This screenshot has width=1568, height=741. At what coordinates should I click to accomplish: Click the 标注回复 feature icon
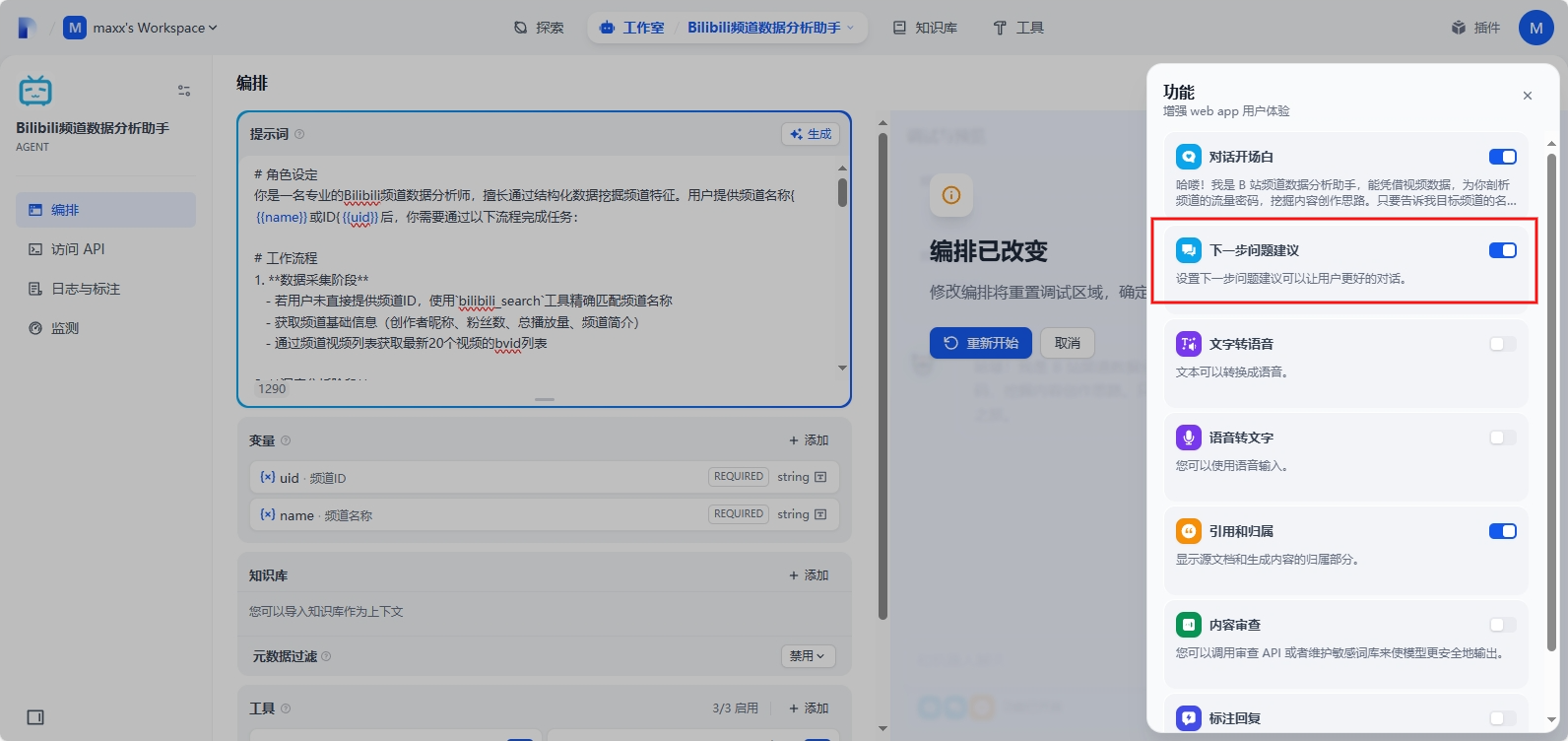tap(1189, 718)
